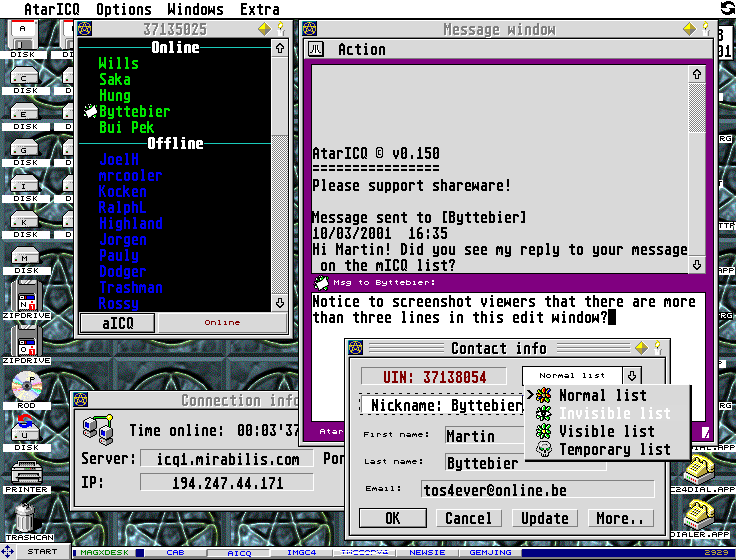Click the Atari logo icon beside Action
736x560 pixels.
coord(316,49)
